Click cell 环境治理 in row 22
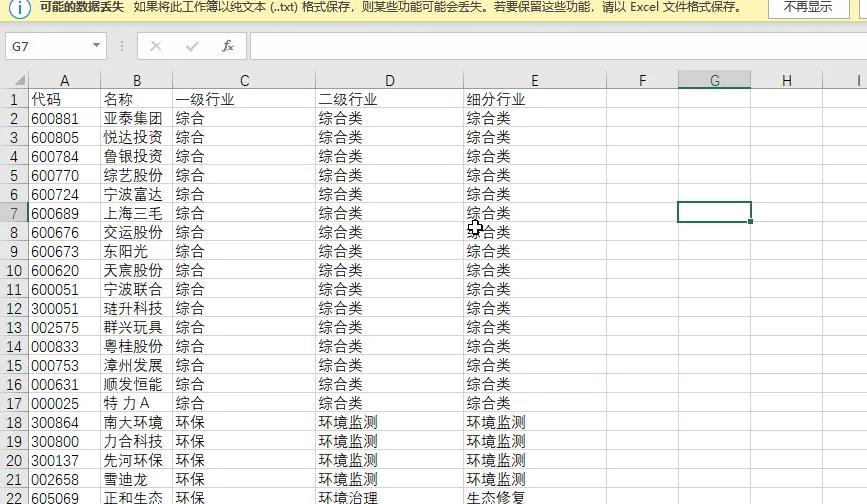The image size is (867, 504). pyautogui.click(x=390, y=497)
